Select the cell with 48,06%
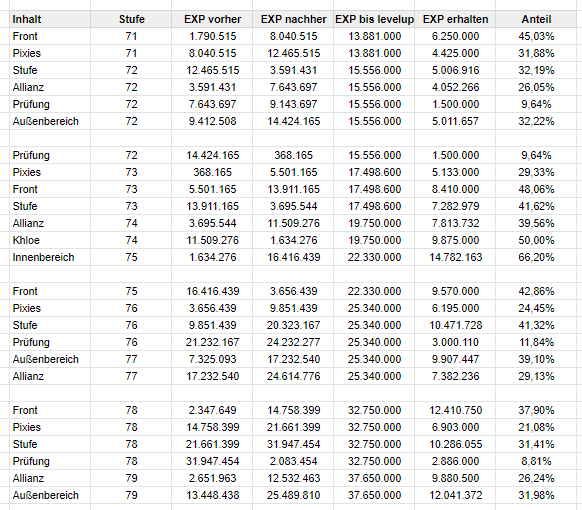 pos(536,189)
